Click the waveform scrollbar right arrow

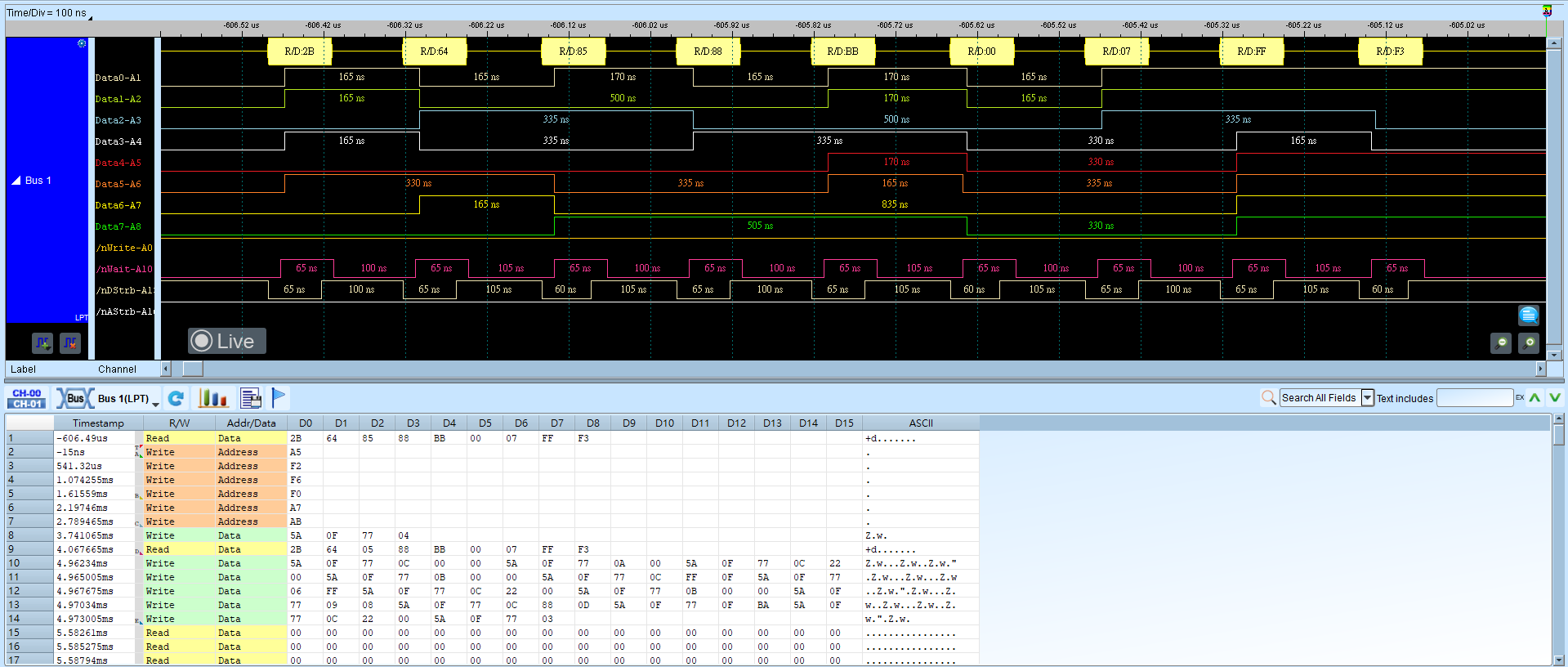(x=1540, y=369)
